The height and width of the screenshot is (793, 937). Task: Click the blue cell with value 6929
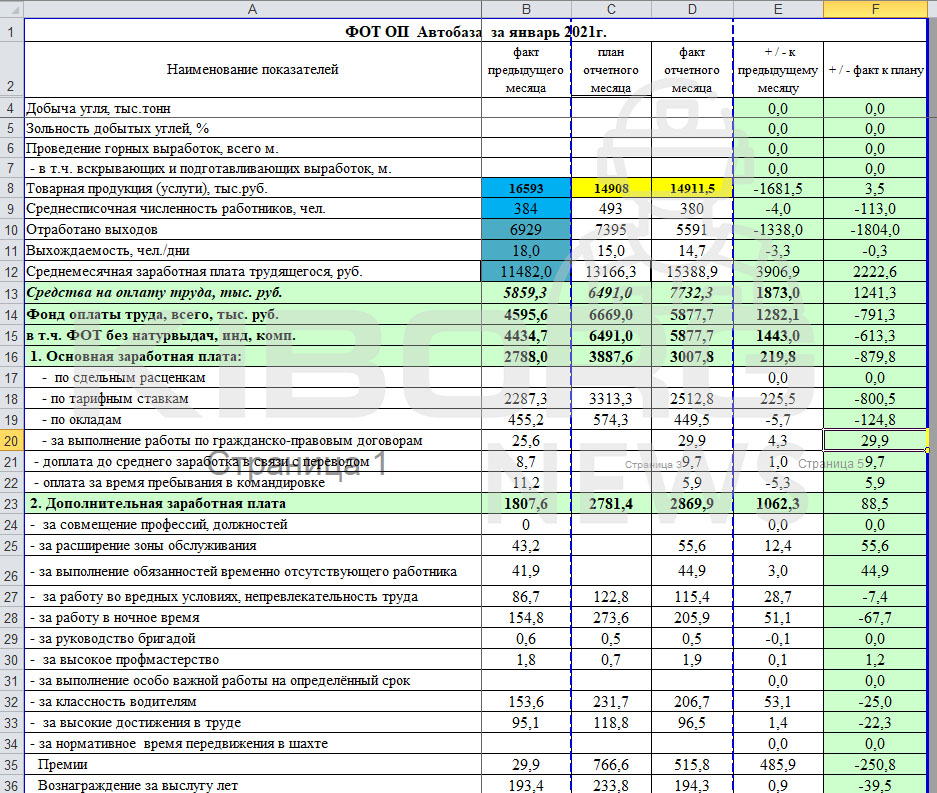pyautogui.click(x=526, y=229)
